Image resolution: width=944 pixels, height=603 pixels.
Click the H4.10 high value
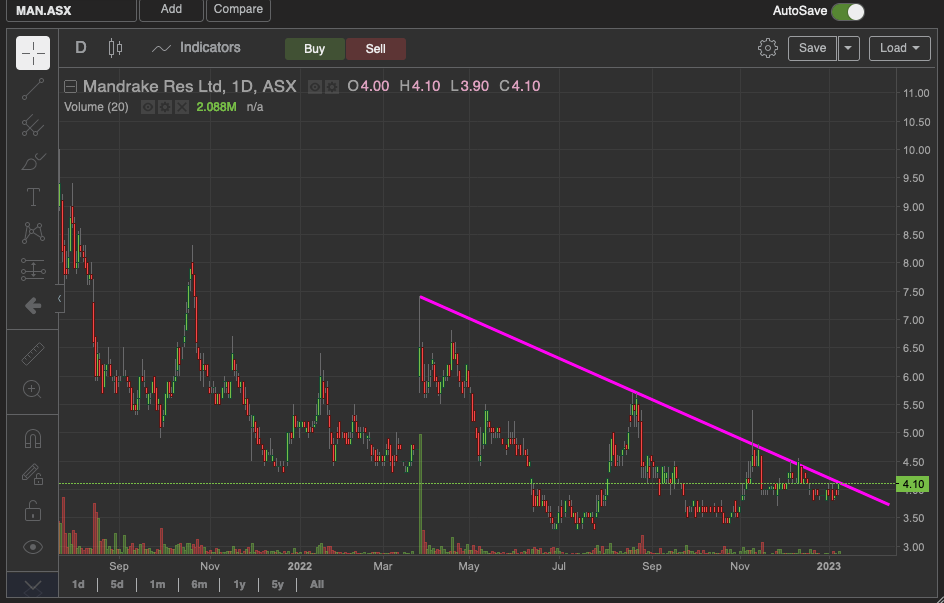click(x=420, y=86)
